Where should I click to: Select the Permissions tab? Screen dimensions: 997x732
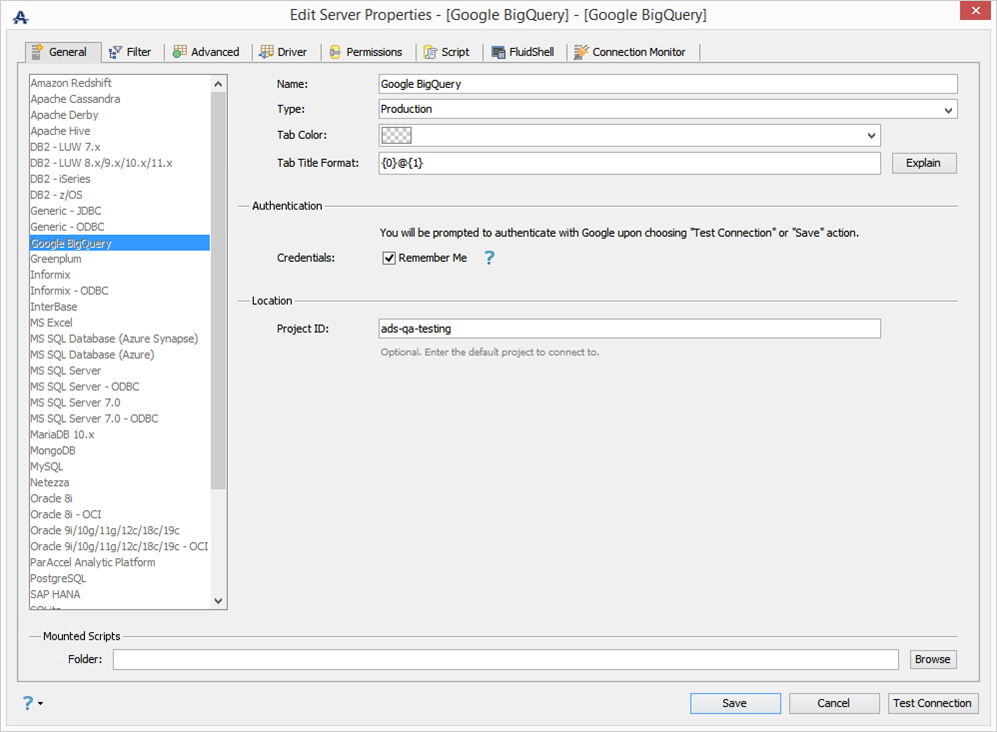[366, 52]
